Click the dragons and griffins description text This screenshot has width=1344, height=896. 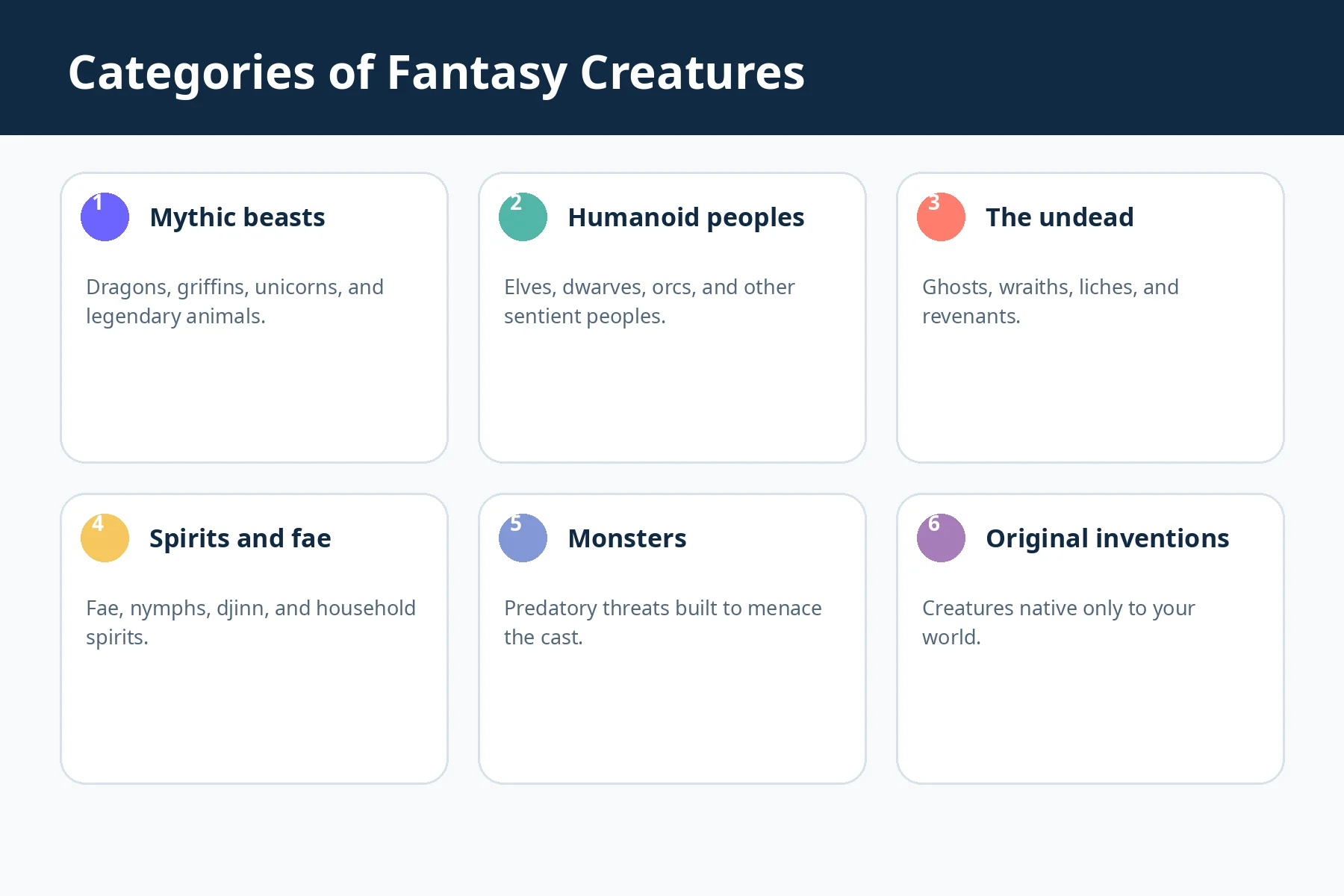tap(235, 302)
